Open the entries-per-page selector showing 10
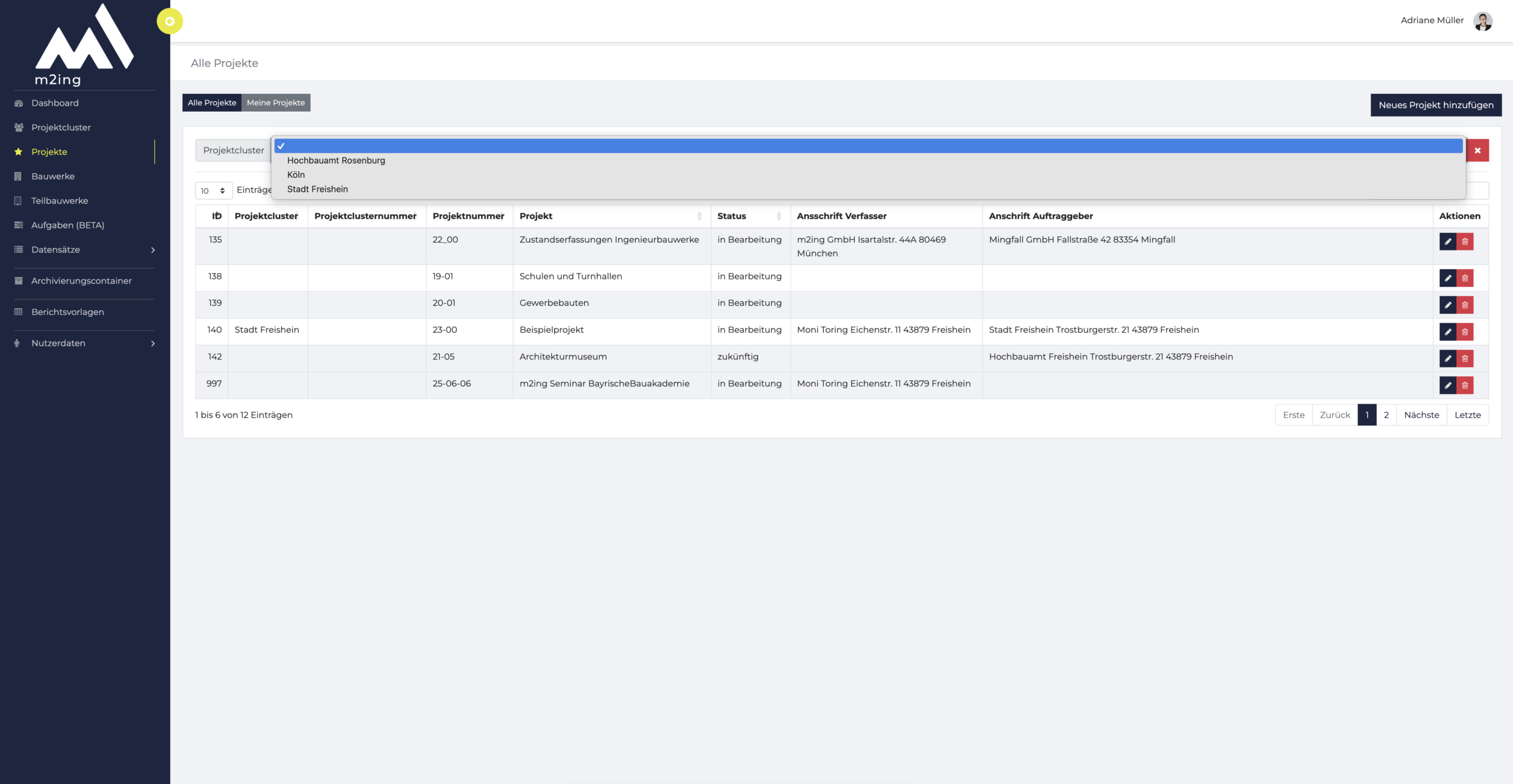 (213, 191)
